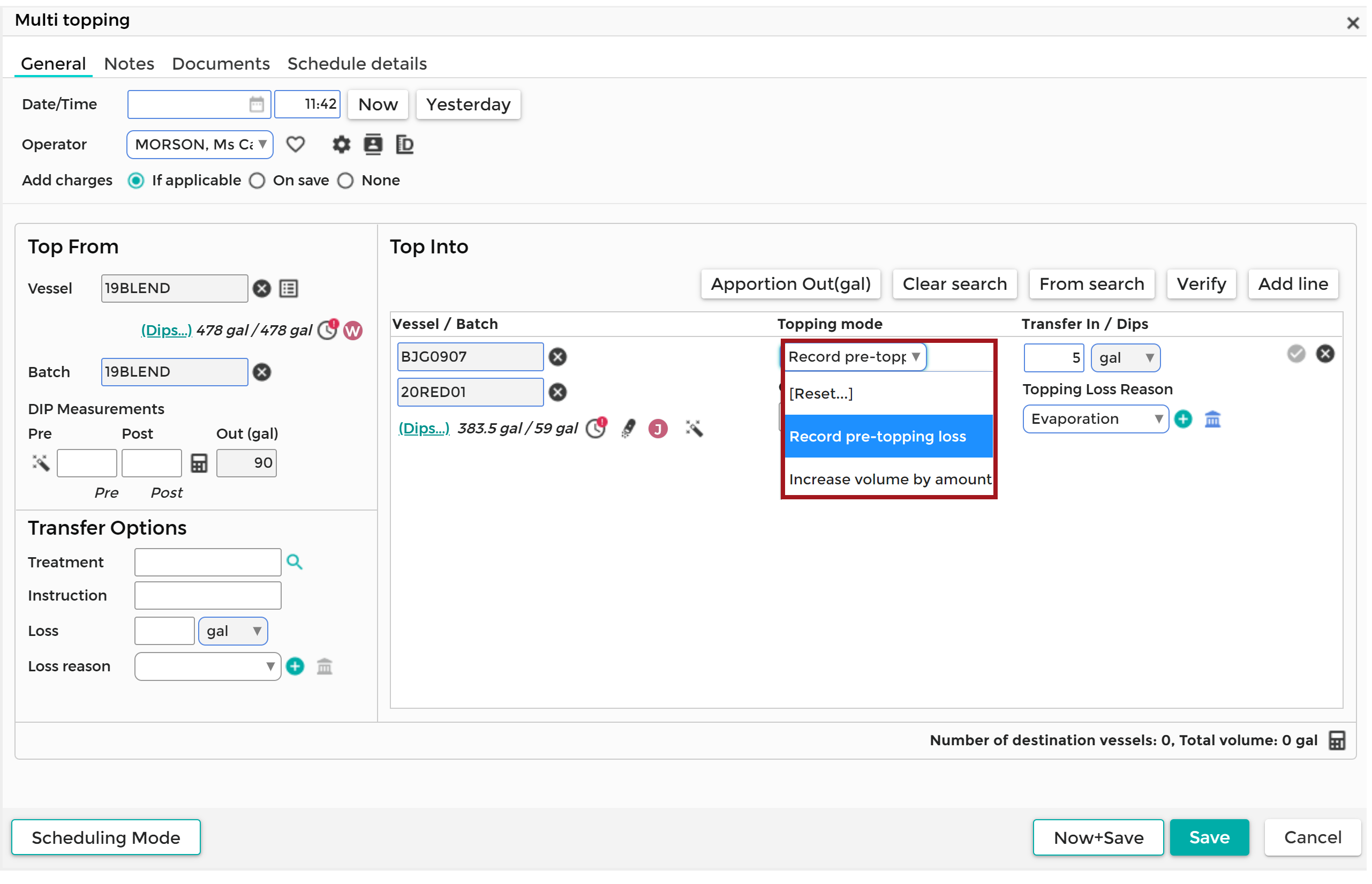Open Dips link in Top Into row
This screenshot has height=884, width=1372.
click(x=425, y=429)
